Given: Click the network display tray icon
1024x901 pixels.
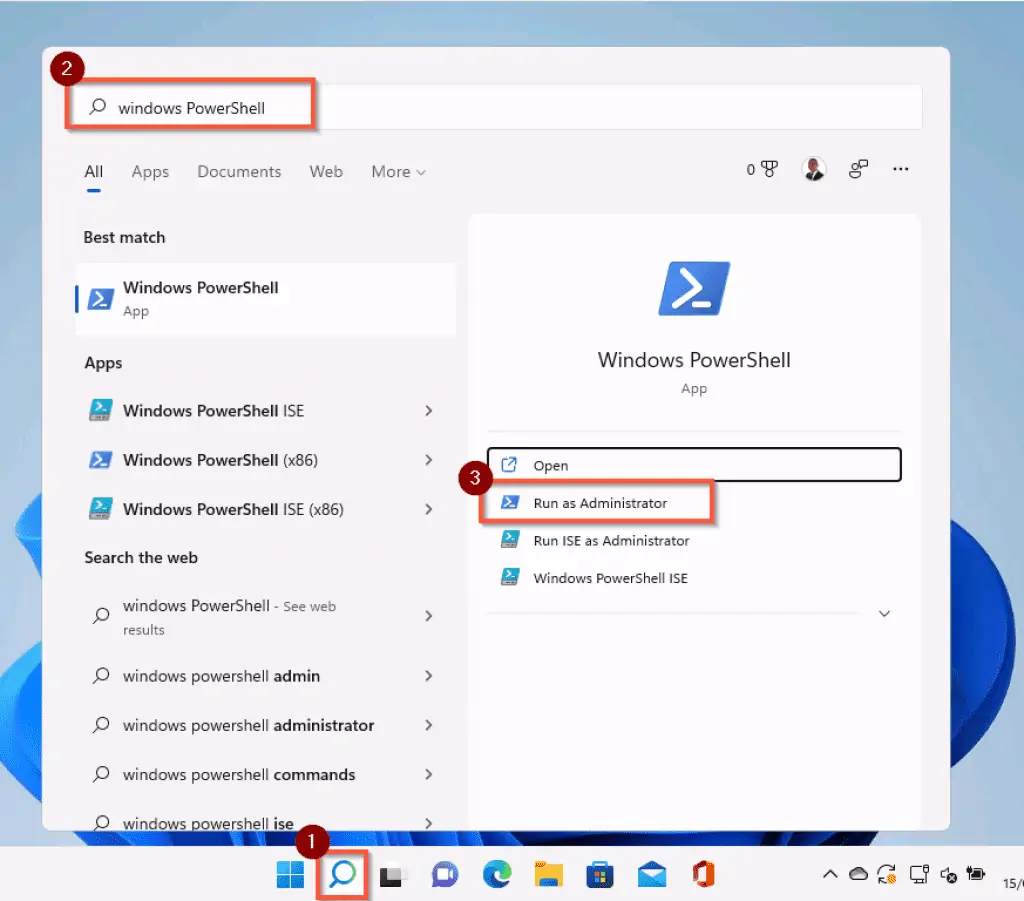Looking at the screenshot, I should pyautogui.click(x=919, y=874).
